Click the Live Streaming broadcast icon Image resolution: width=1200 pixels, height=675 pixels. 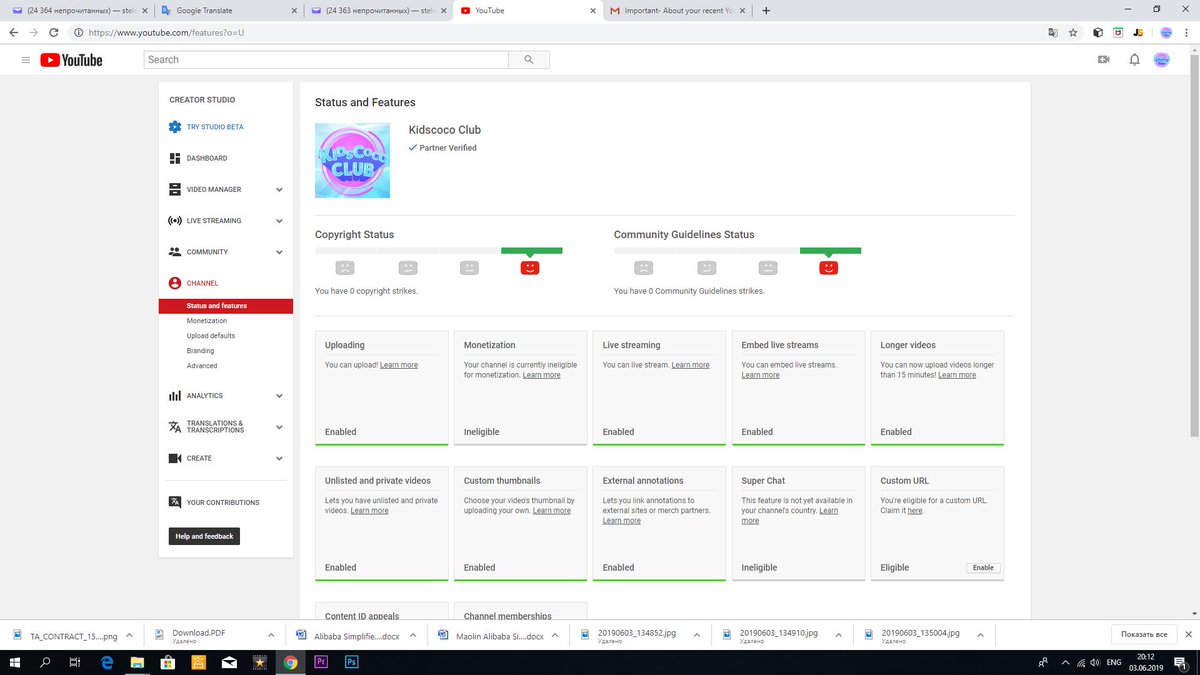[175, 220]
